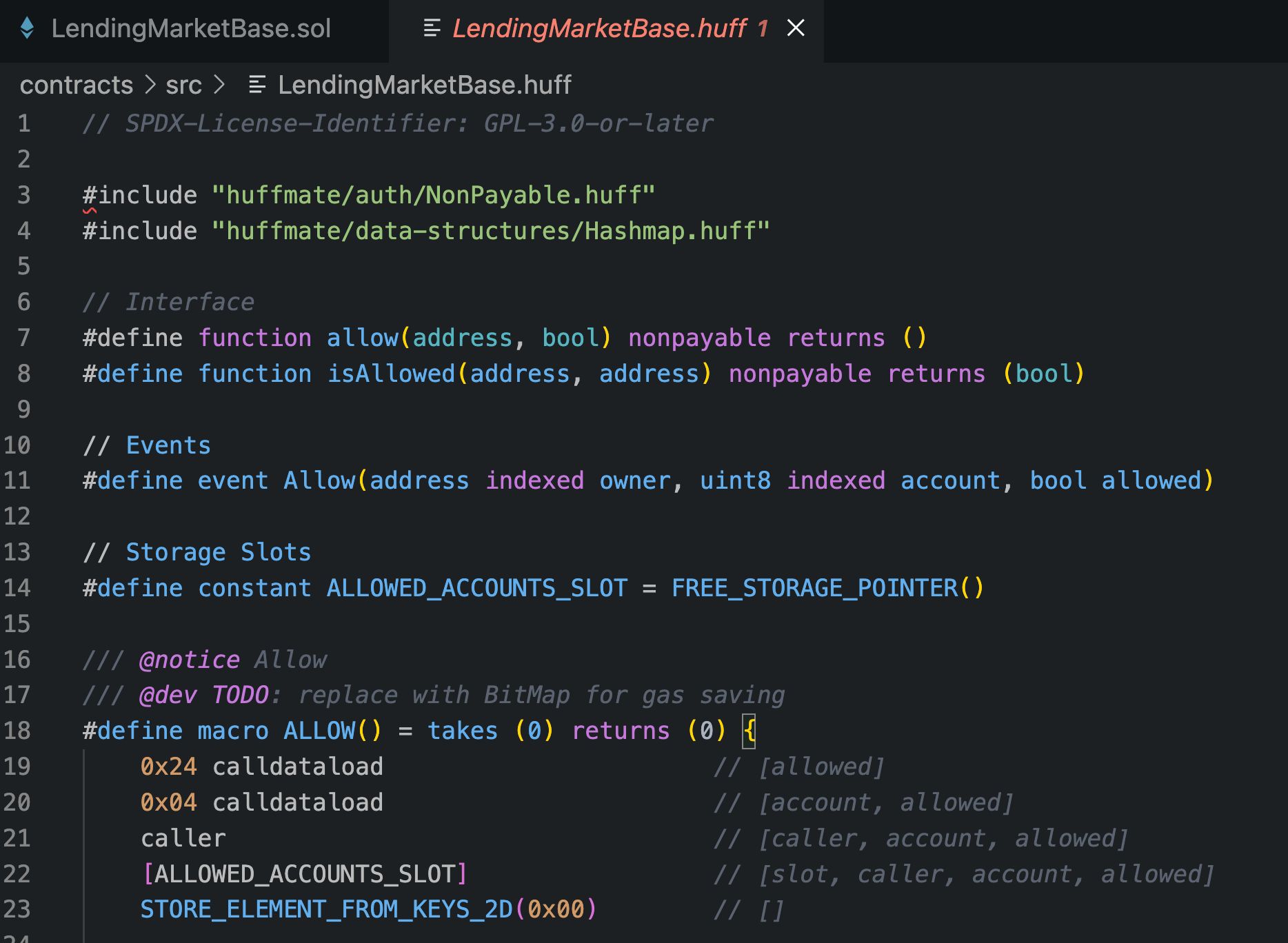This screenshot has width=1288, height=943.
Task: Click the red-underlined #include on line 3
Action: tap(140, 195)
